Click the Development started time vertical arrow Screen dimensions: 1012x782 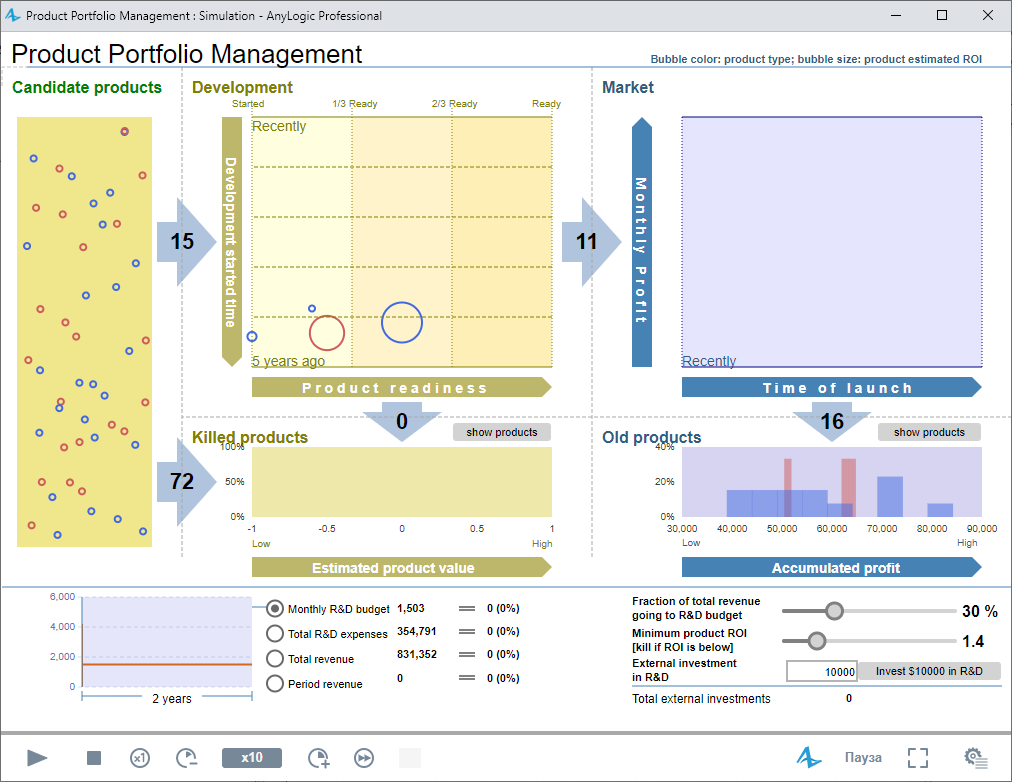232,242
